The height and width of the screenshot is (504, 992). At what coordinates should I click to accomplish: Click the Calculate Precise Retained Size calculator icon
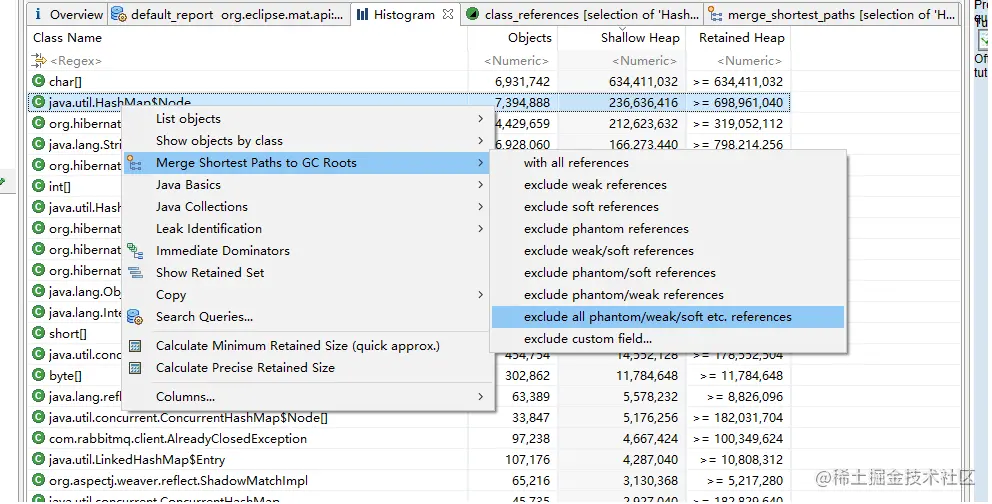coord(135,367)
